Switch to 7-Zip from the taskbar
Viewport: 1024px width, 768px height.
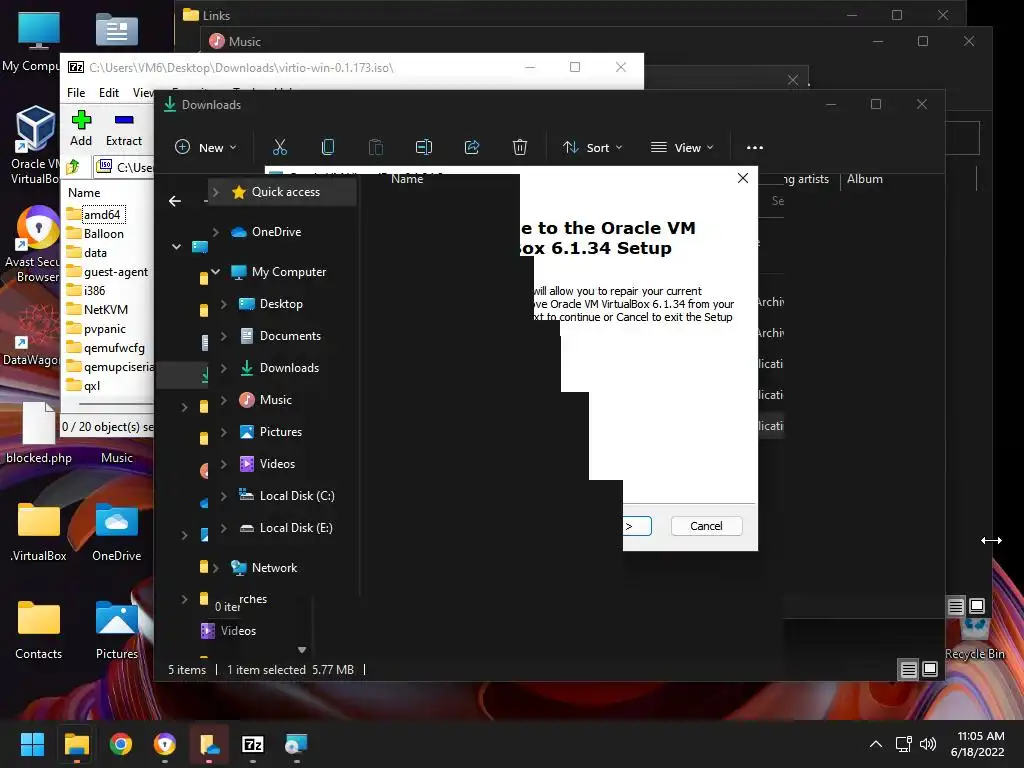[x=253, y=744]
